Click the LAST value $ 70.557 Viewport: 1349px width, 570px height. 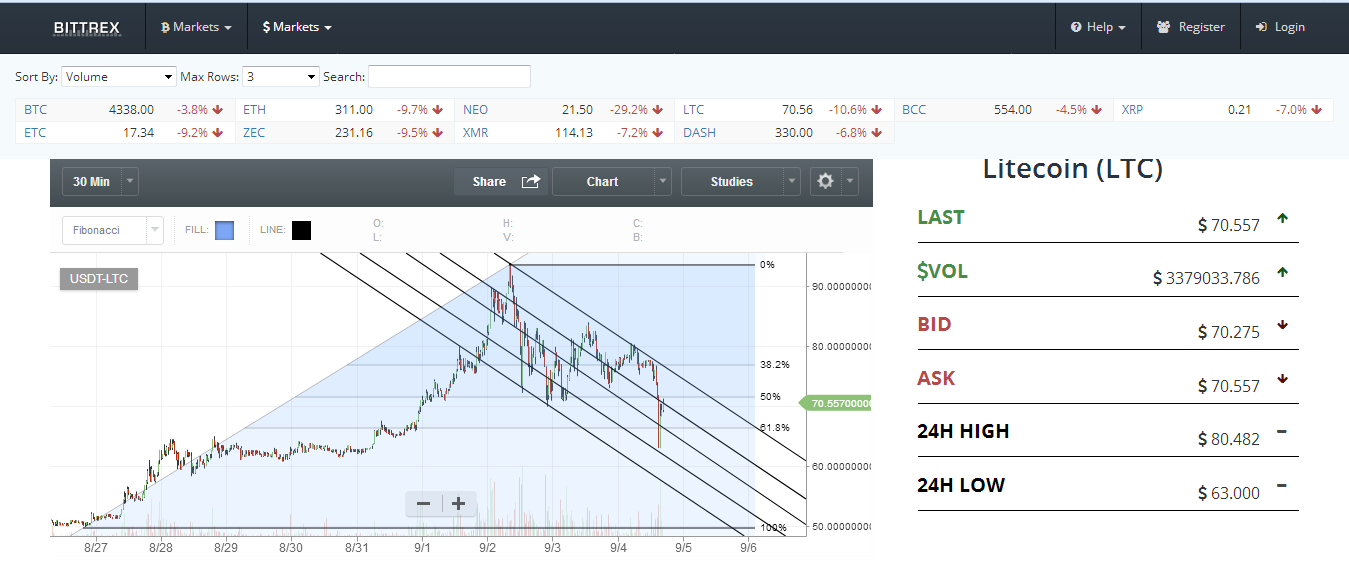pos(1229,225)
